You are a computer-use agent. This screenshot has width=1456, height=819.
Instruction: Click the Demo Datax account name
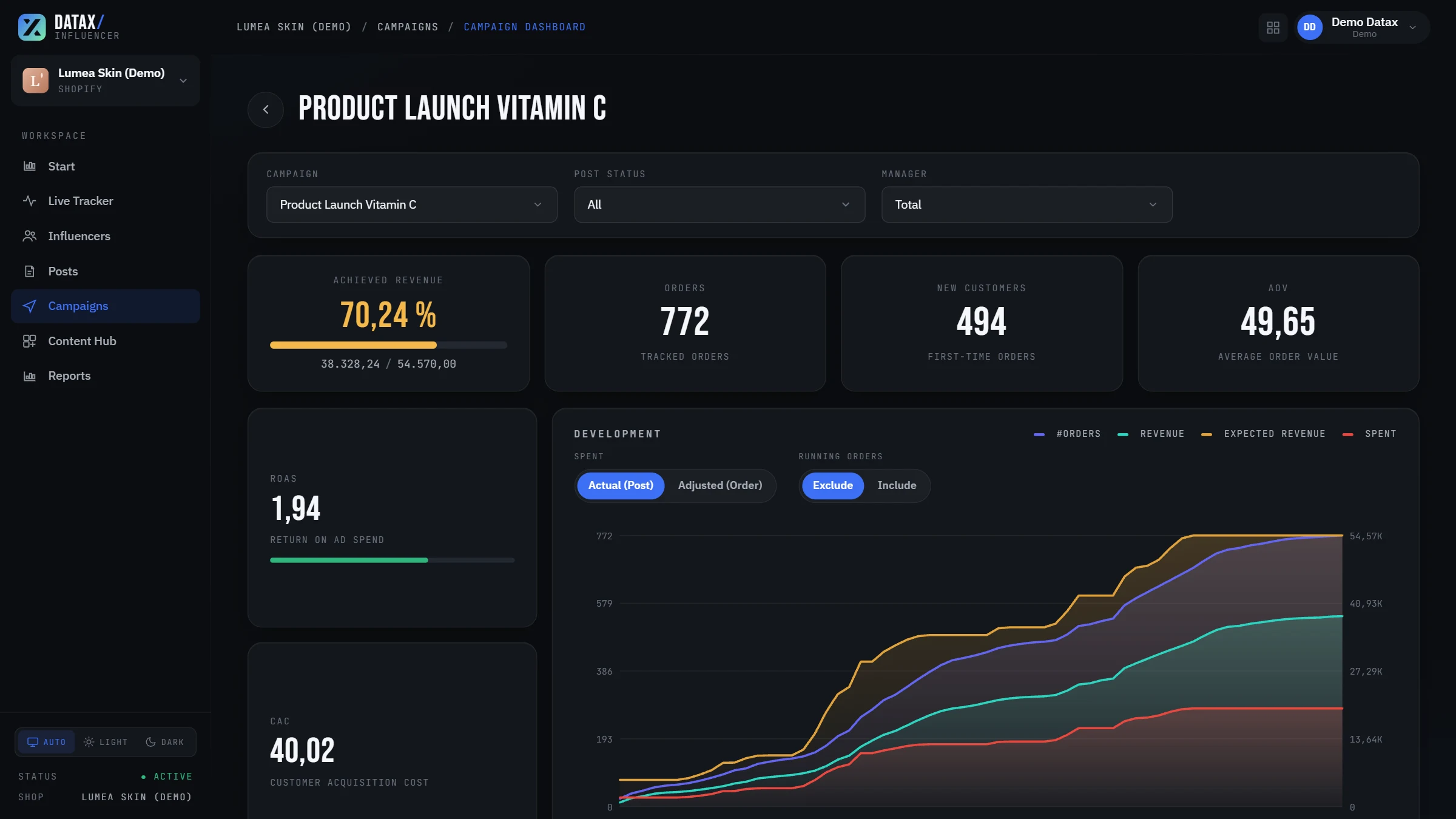tap(1364, 22)
